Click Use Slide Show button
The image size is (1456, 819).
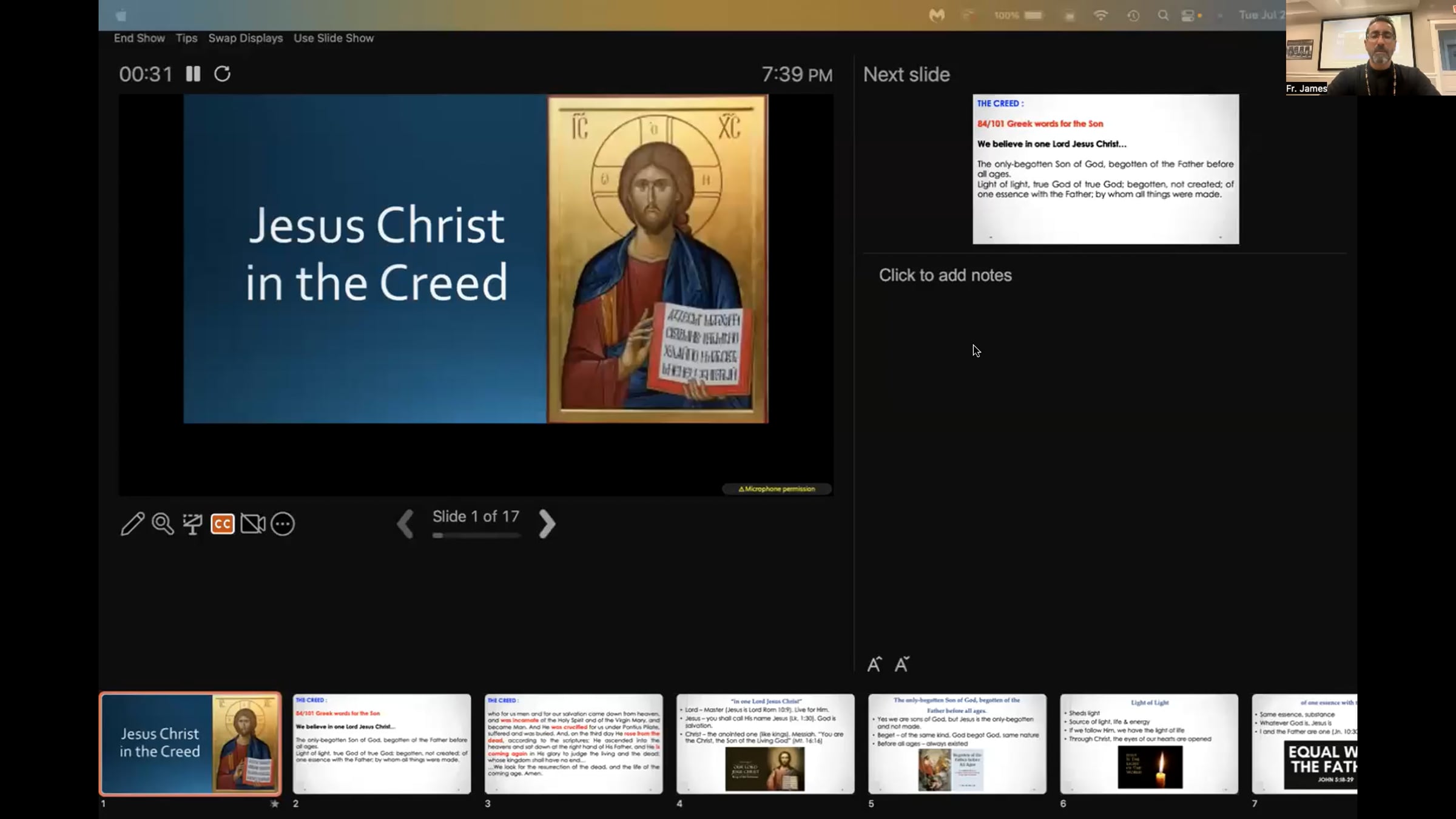pyautogui.click(x=334, y=38)
